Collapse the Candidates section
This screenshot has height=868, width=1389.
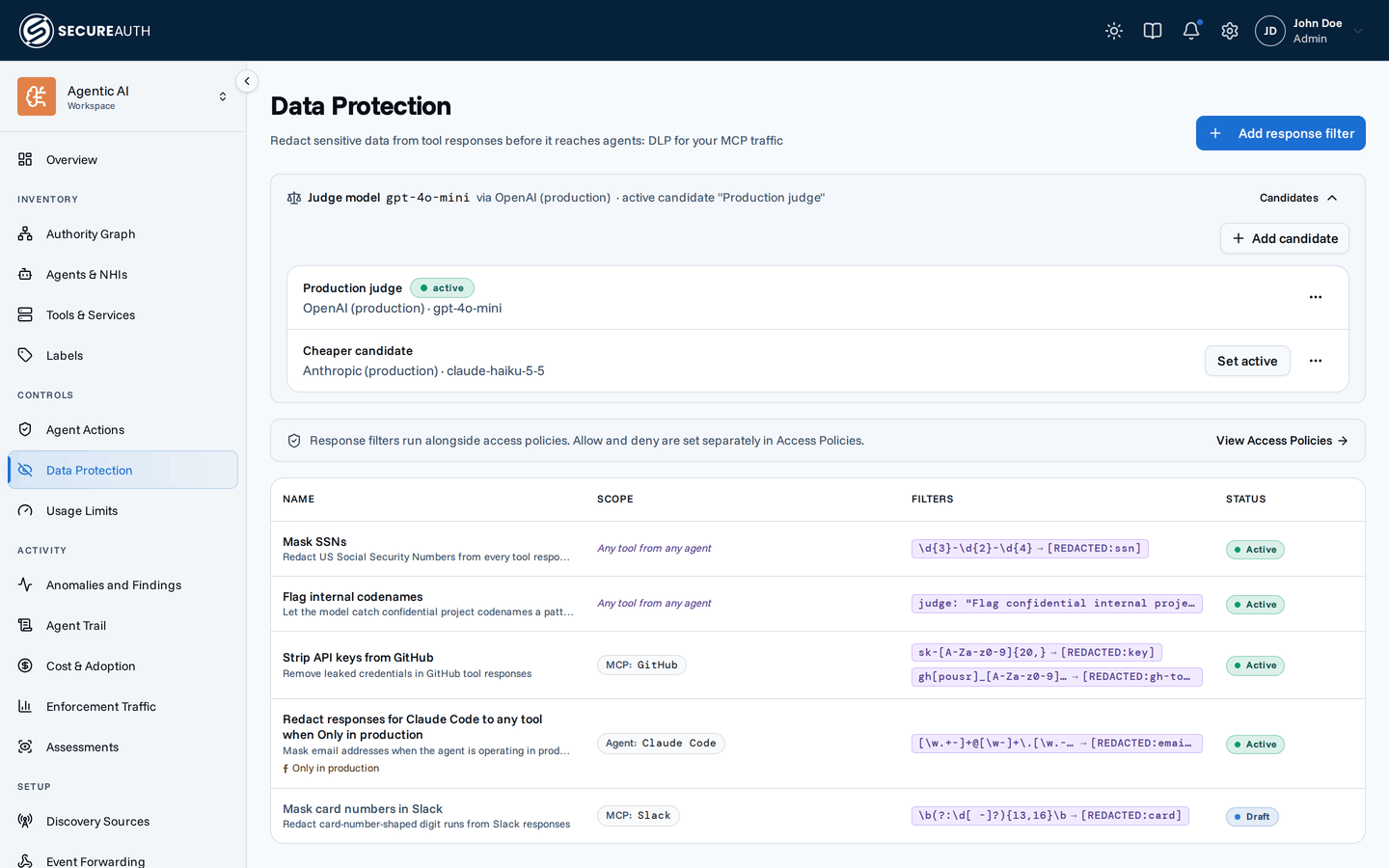pos(1298,198)
